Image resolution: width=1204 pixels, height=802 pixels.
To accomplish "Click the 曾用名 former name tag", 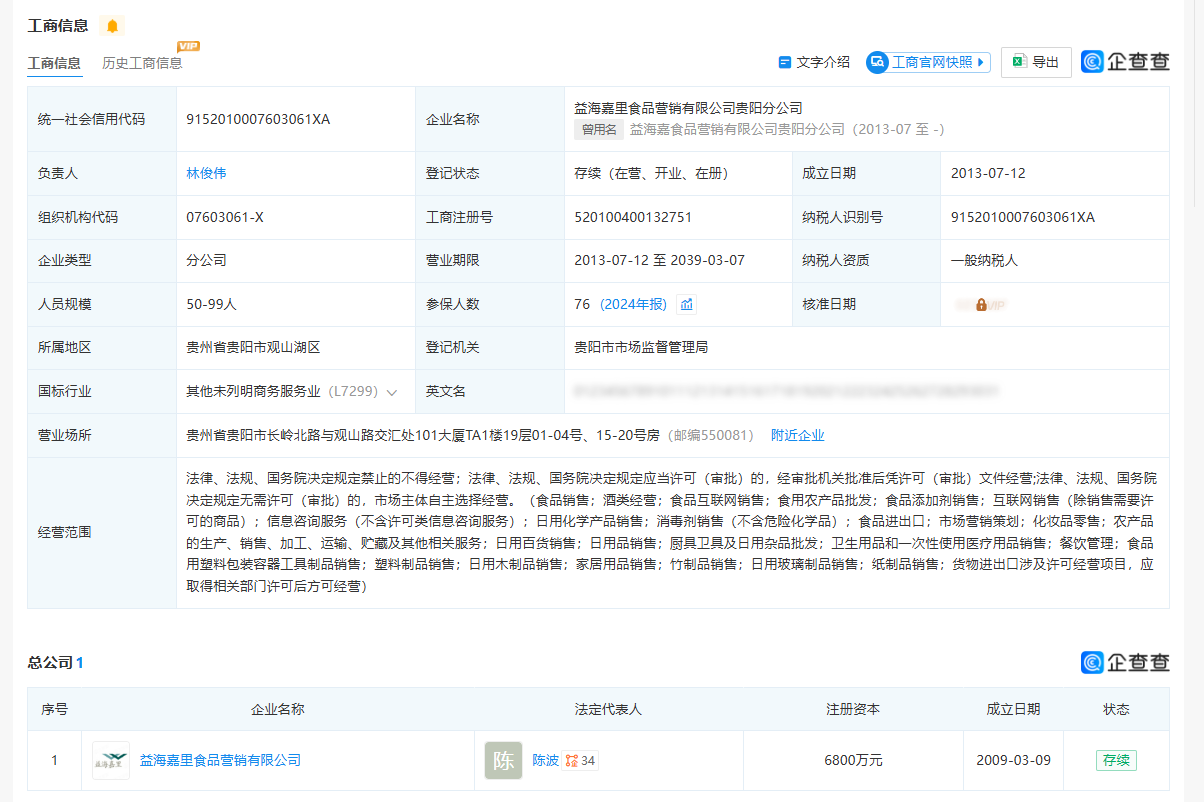I will [x=599, y=129].
